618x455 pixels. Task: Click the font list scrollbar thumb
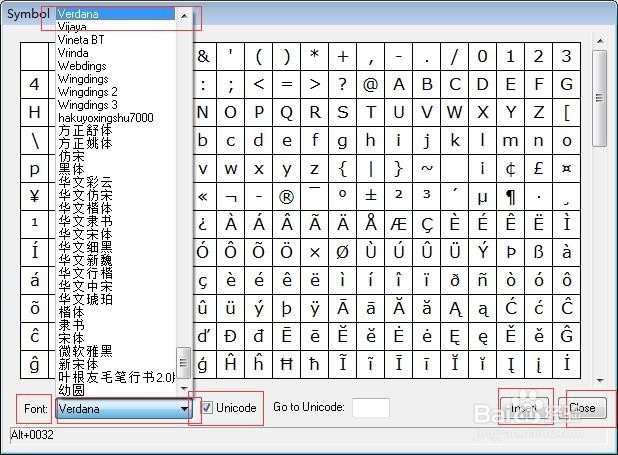tap(183, 362)
